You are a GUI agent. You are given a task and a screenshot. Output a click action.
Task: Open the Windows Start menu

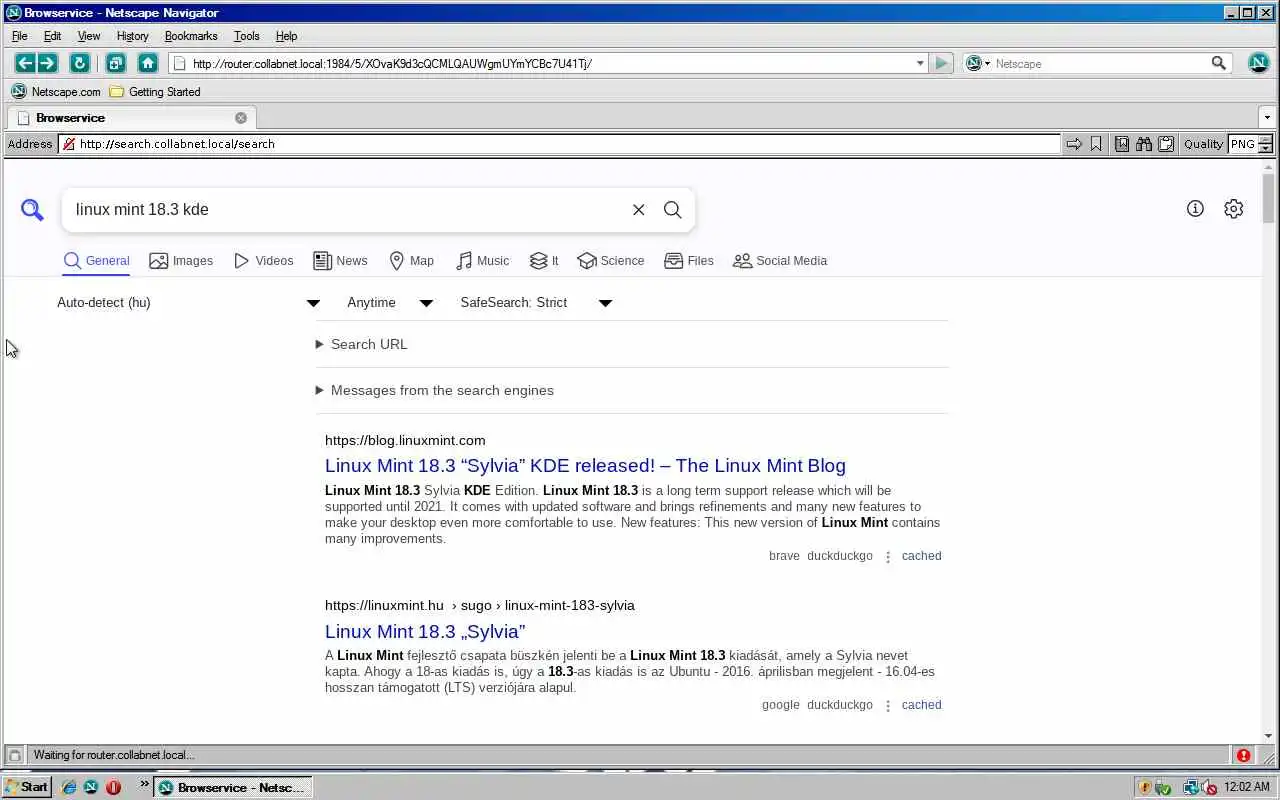(x=26, y=787)
